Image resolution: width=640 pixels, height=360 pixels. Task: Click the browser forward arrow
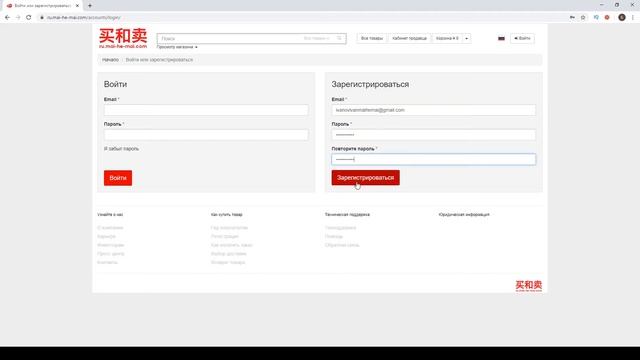coord(18,18)
